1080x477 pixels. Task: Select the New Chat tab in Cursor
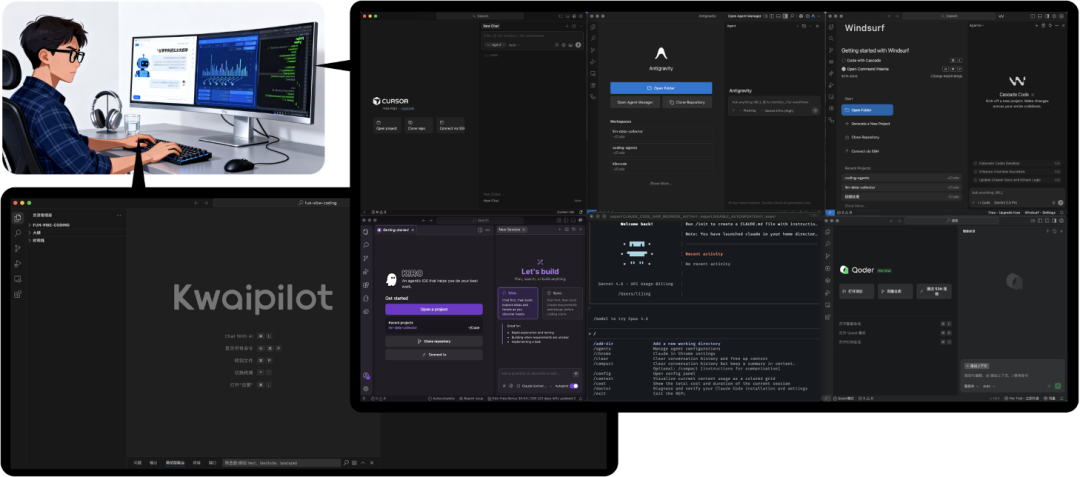pos(492,27)
